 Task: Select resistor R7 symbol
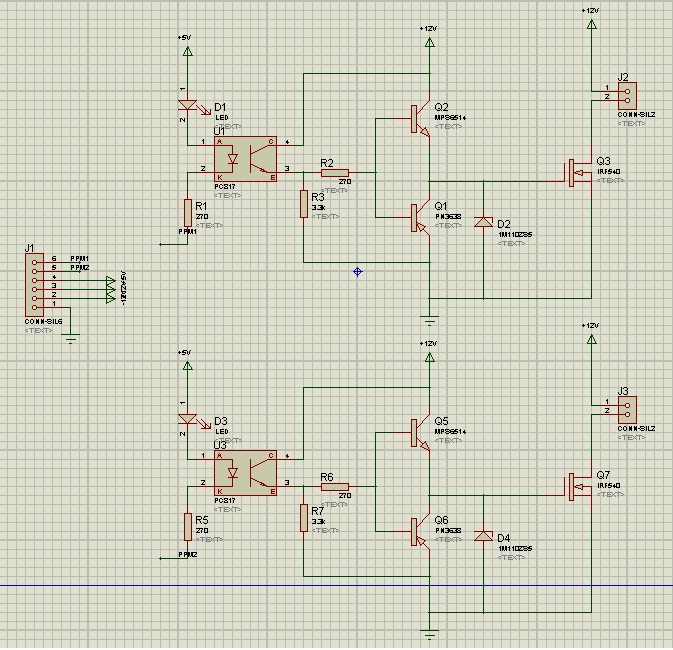[x=304, y=518]
